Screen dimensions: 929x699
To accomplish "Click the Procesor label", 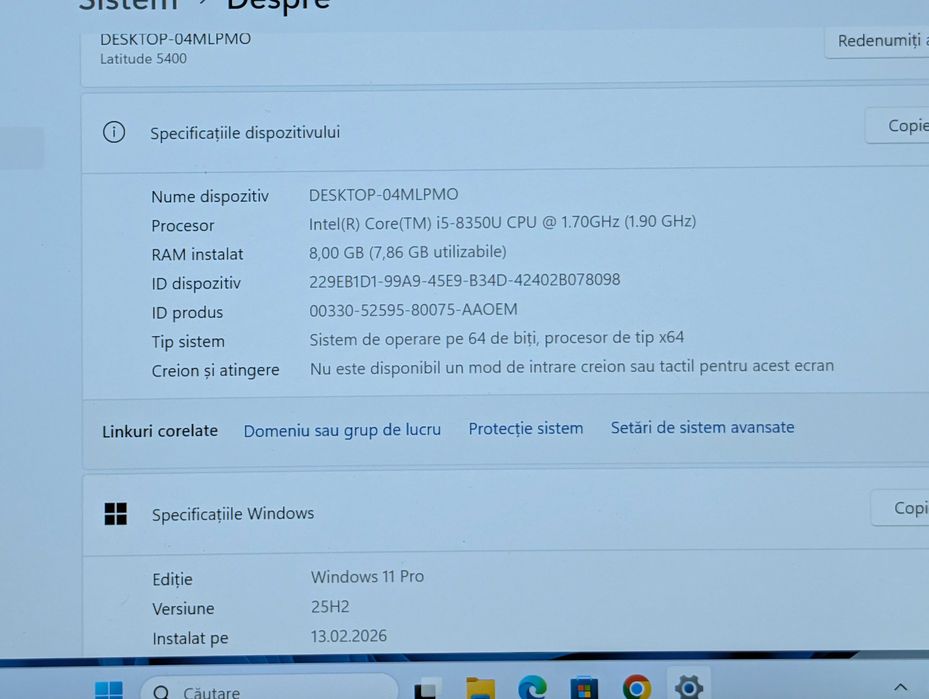I will pyautogui.click(x=182, y=226).
